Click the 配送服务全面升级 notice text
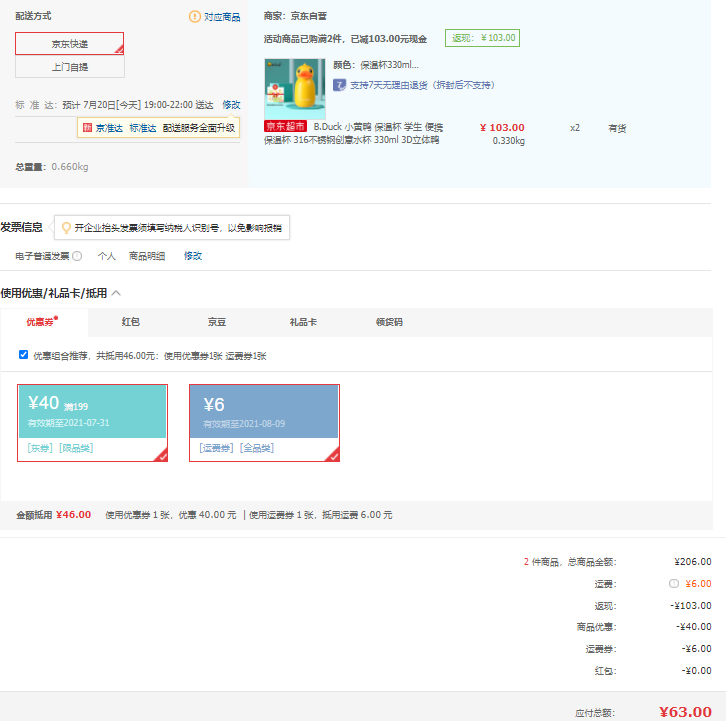Viewport: 726px width, 721px height. [199, 128]
